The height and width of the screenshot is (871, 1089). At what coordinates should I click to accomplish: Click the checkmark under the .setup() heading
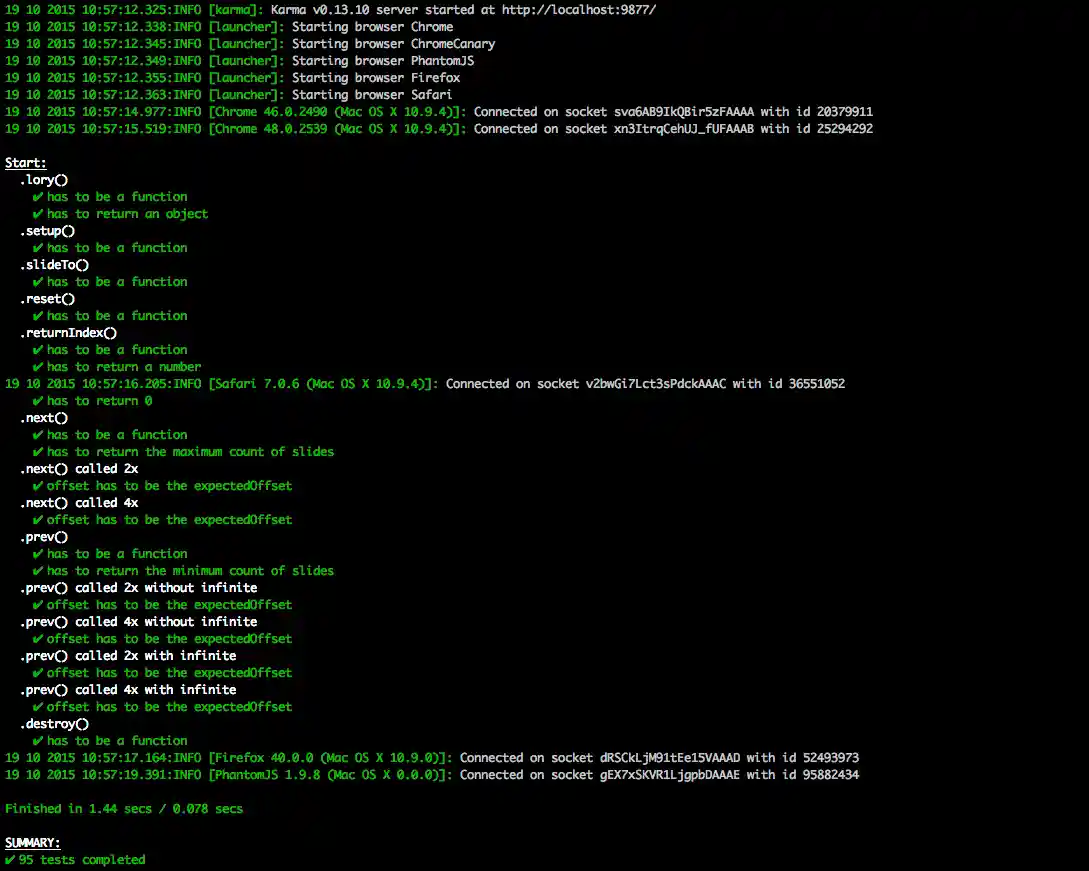click(x=38, y=248)
